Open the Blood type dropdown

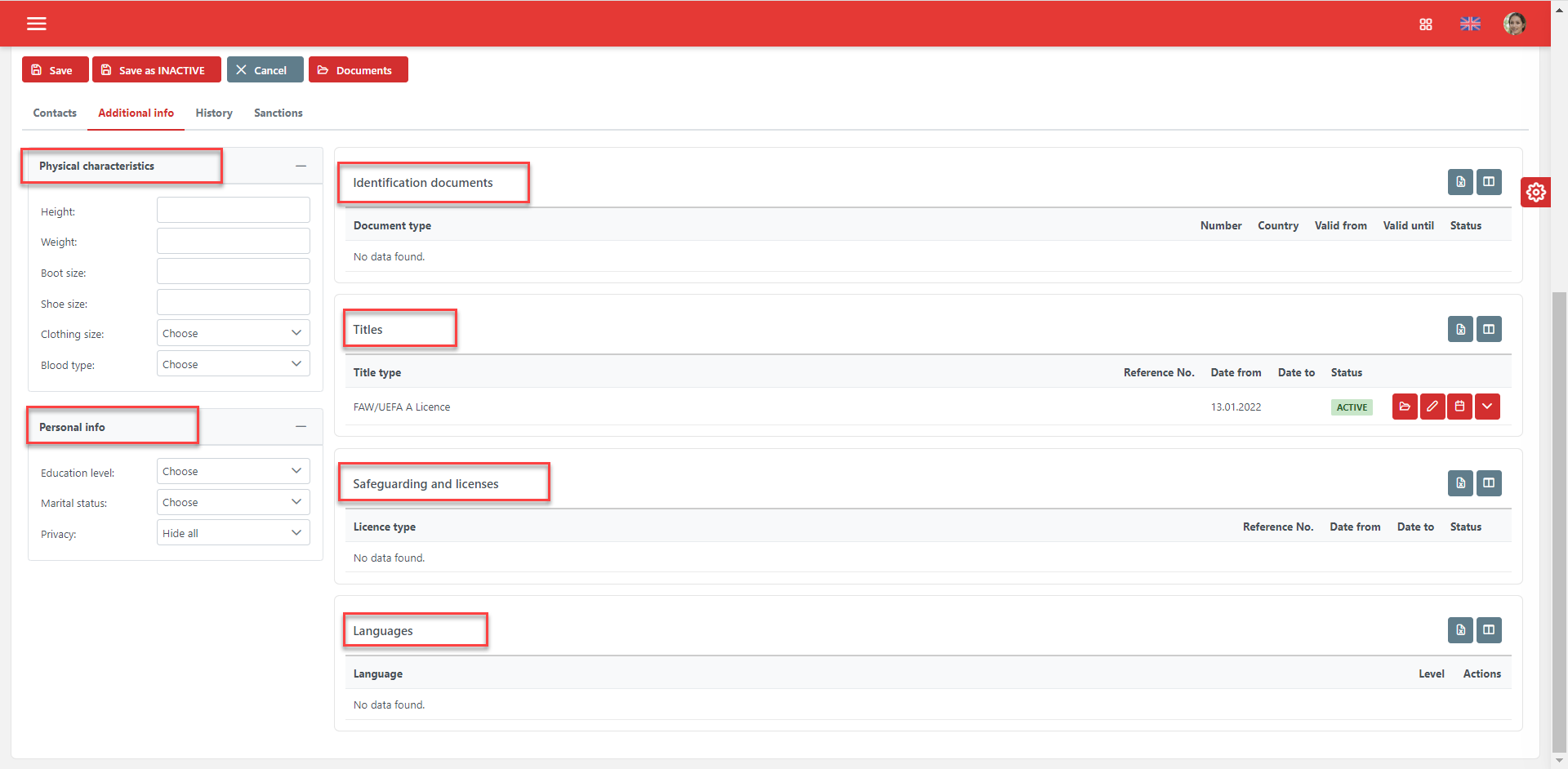[x=233, y=364]
